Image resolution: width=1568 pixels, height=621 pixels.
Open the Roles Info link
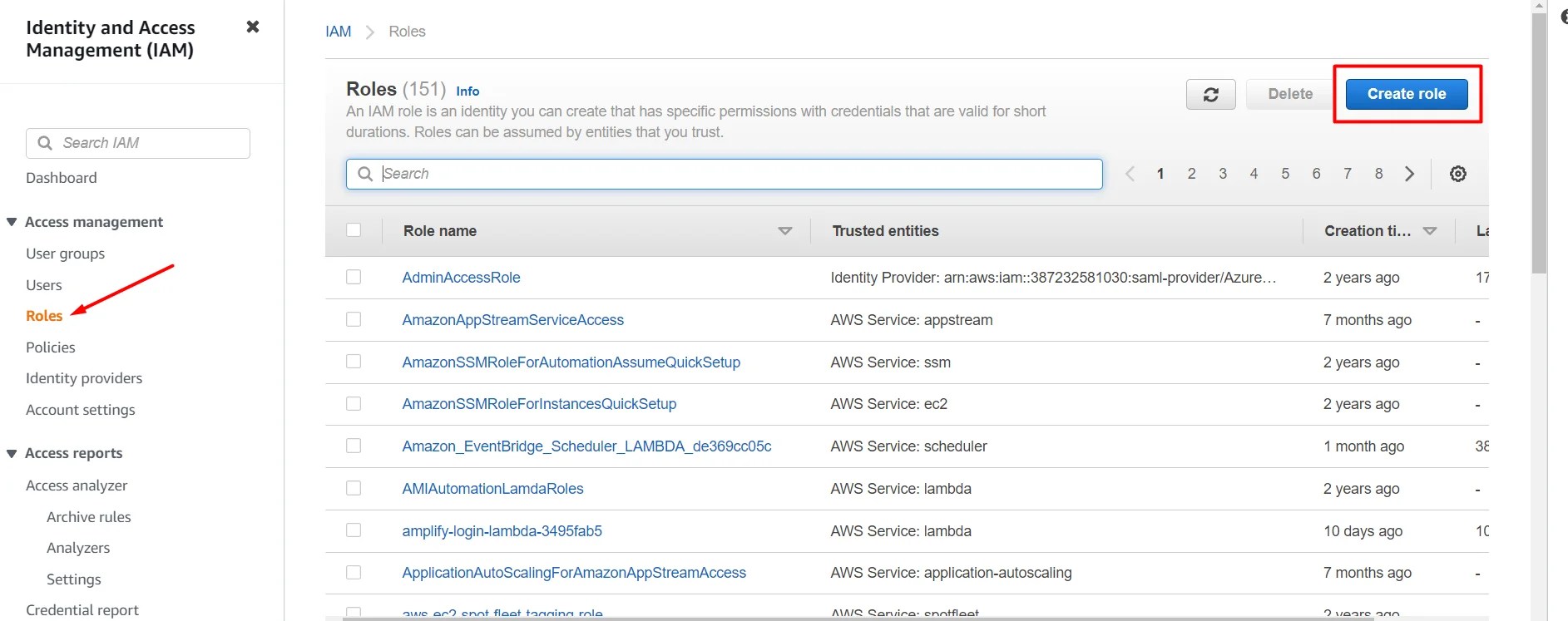click(467, 91)
